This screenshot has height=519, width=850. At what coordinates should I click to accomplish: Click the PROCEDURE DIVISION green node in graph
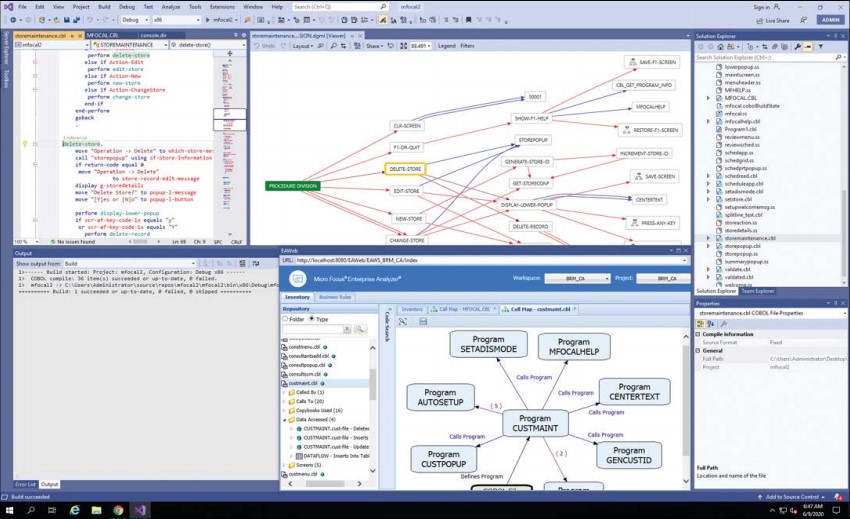tap(293, 186)
